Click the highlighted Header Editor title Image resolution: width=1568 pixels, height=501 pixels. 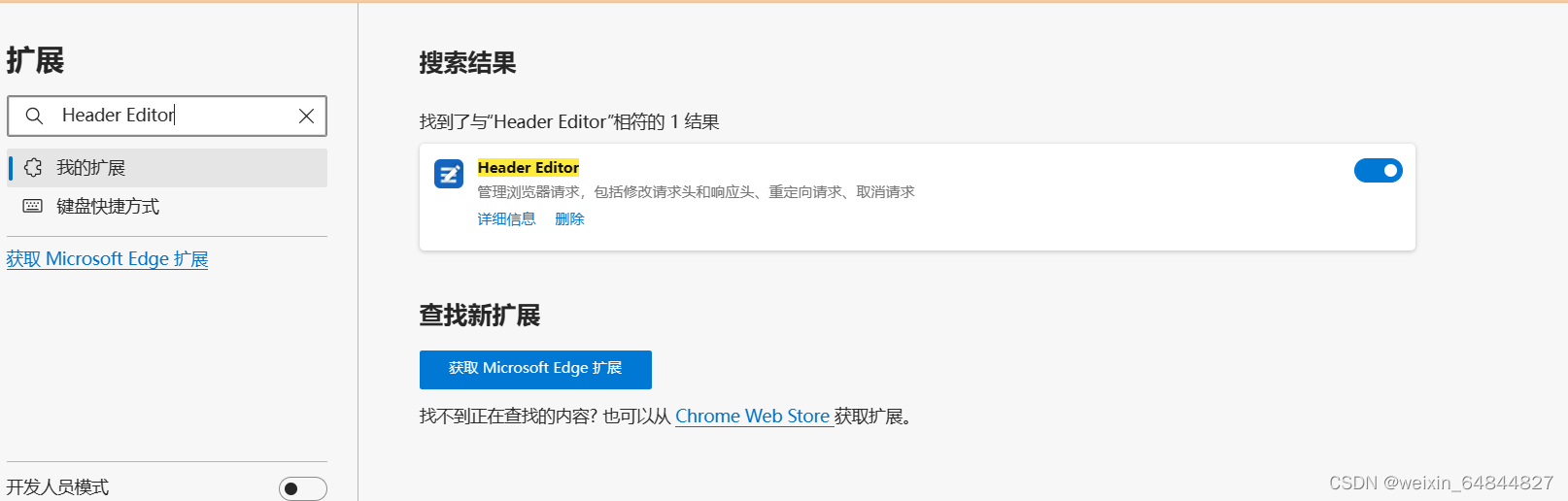click(528, 168)
